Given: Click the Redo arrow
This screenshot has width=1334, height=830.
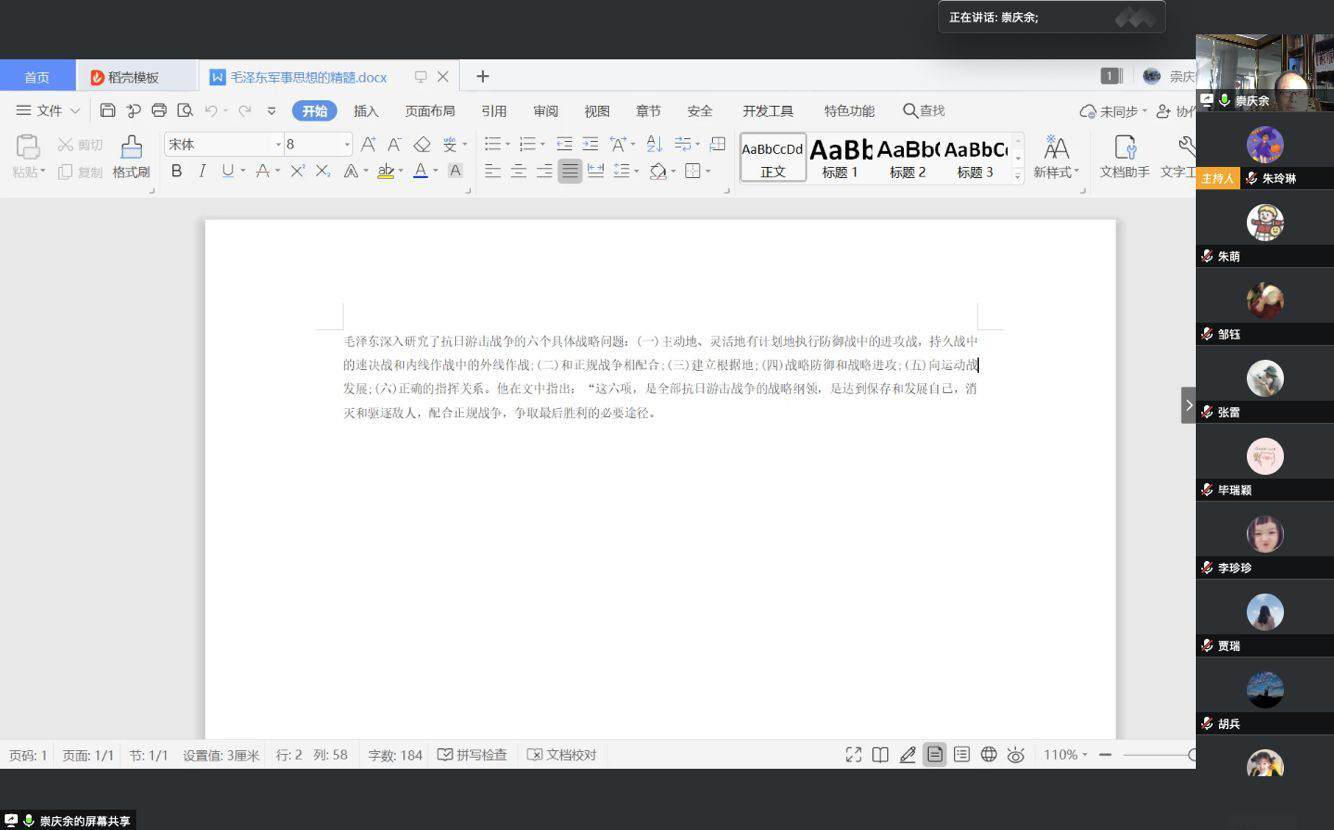Looking at the screenshot, I should click(x=245, y=111).
